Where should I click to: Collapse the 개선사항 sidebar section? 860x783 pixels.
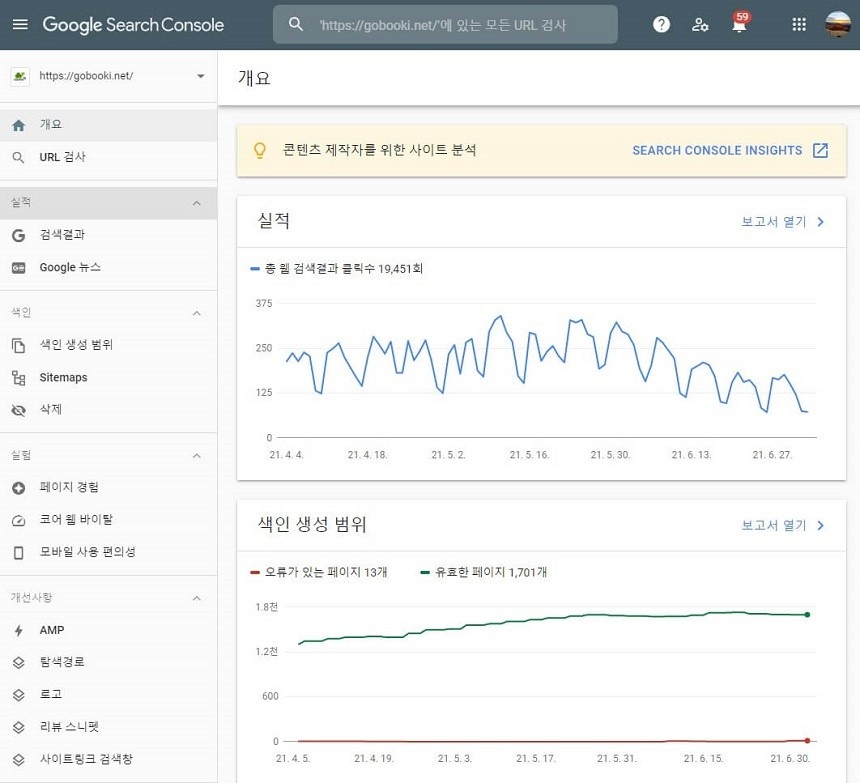pyautogui.click(x=196, y=598)
